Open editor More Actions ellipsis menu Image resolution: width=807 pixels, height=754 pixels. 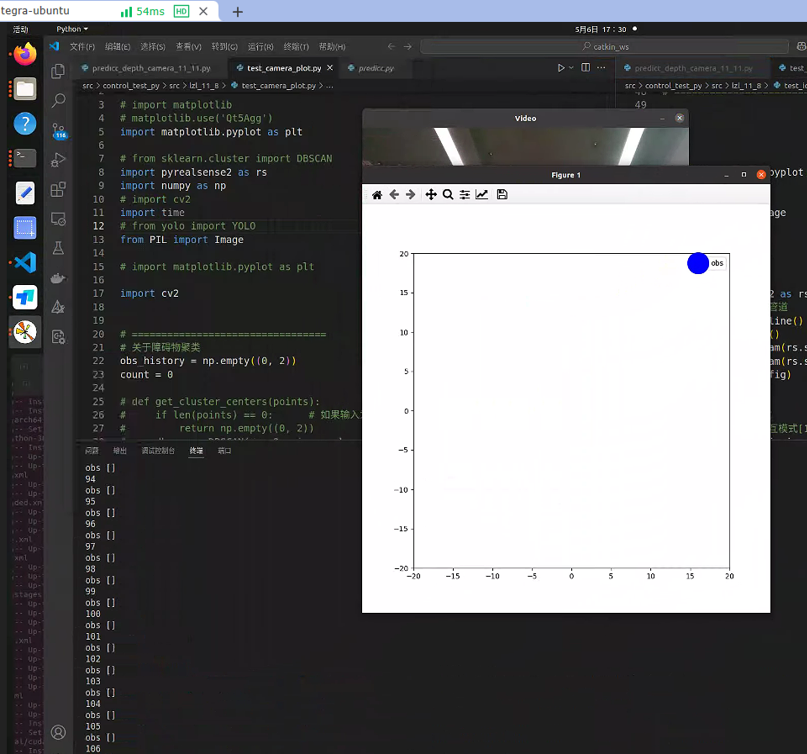tap(600, 68)
